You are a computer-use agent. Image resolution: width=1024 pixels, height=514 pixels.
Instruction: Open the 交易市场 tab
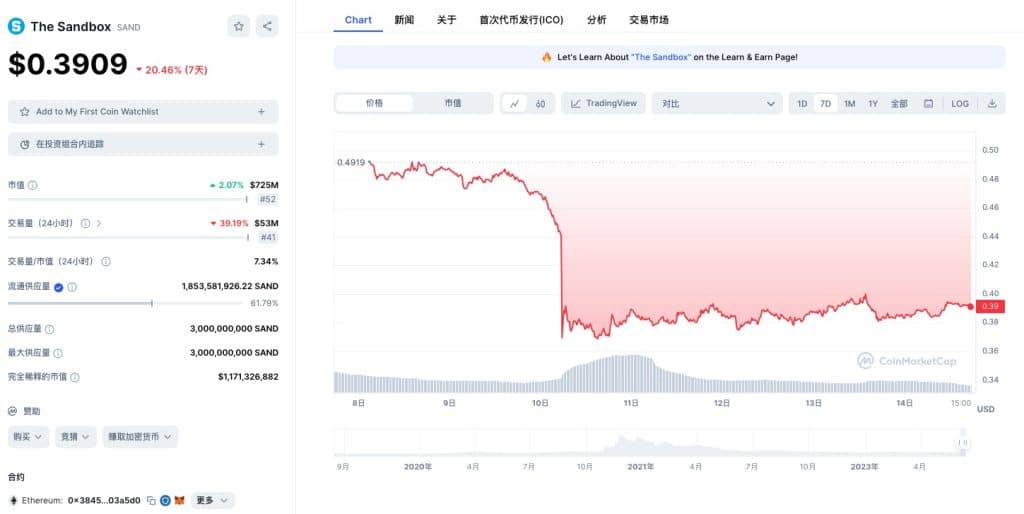649,19
